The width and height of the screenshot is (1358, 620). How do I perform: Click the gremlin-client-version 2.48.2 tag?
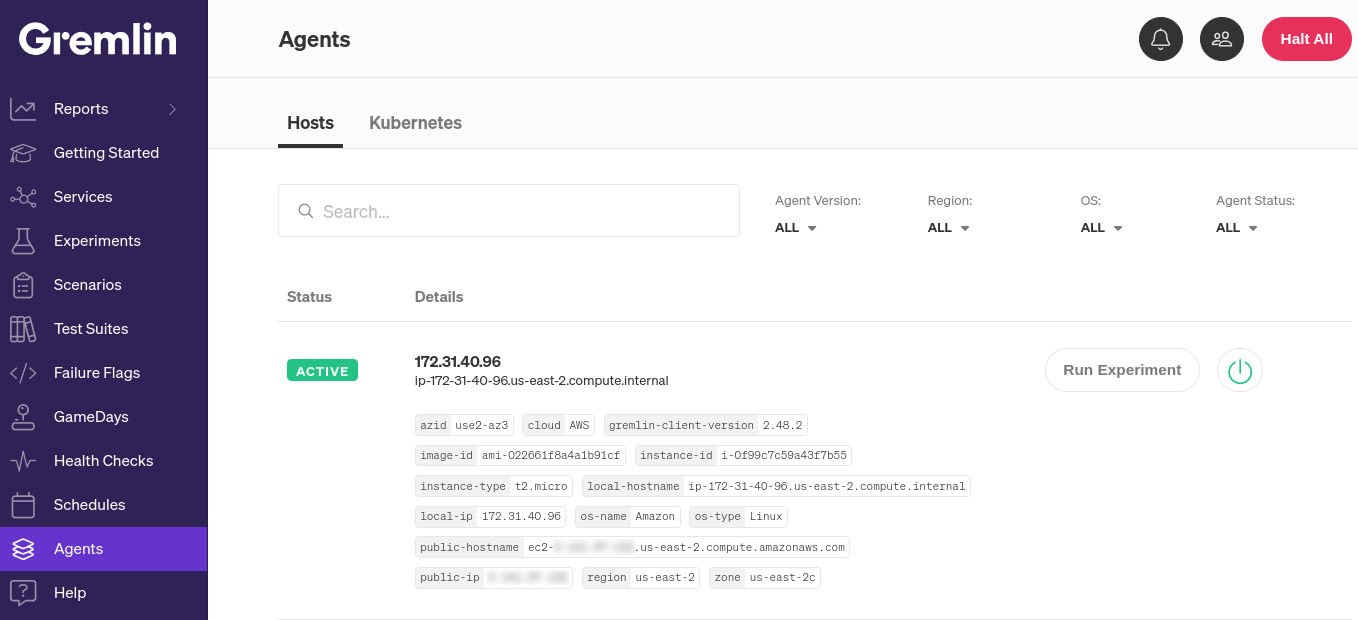(706, 425)
